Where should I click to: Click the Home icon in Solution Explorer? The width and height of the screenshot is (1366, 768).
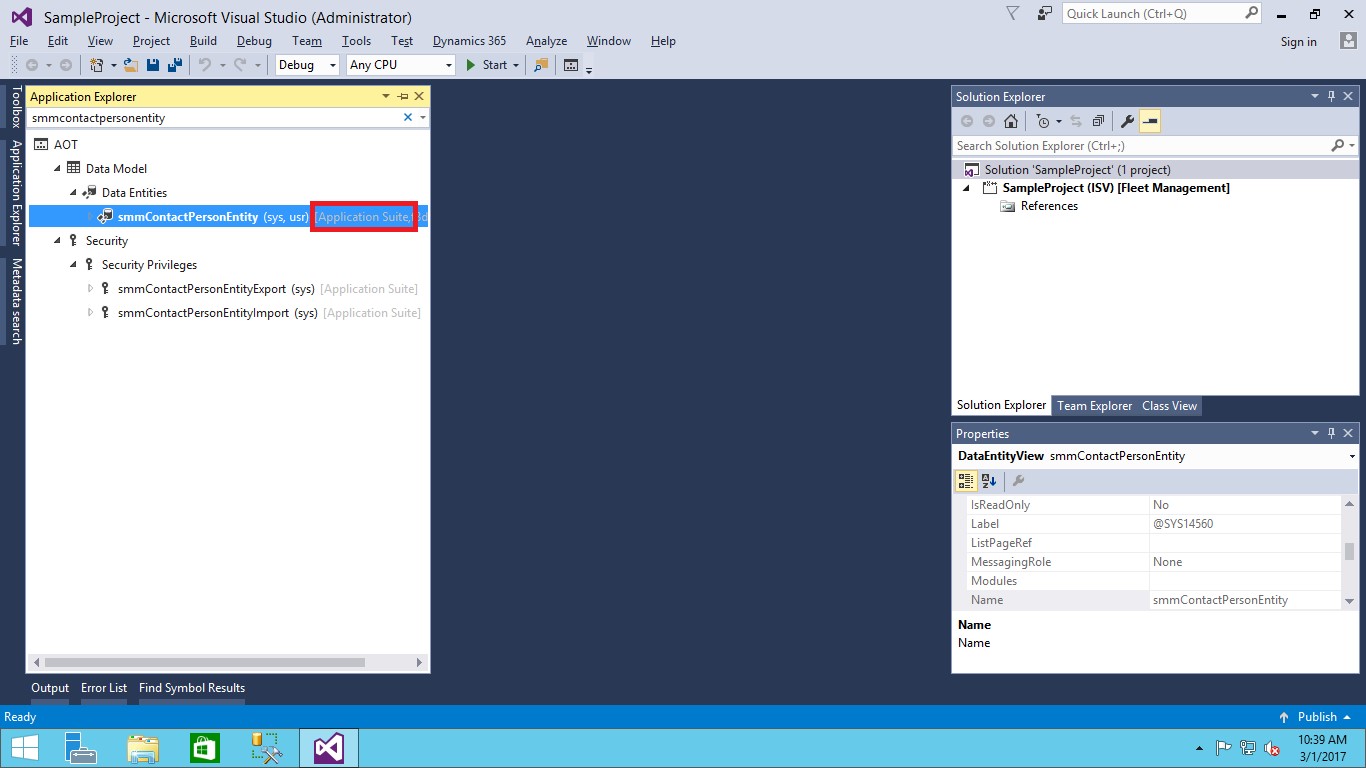(1011, 121)
